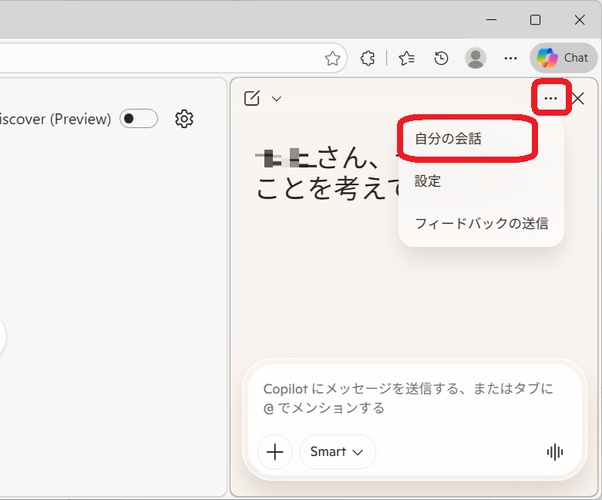Add page to favorites star in address bar
This screenshot has width=602, height=500.
332,58
